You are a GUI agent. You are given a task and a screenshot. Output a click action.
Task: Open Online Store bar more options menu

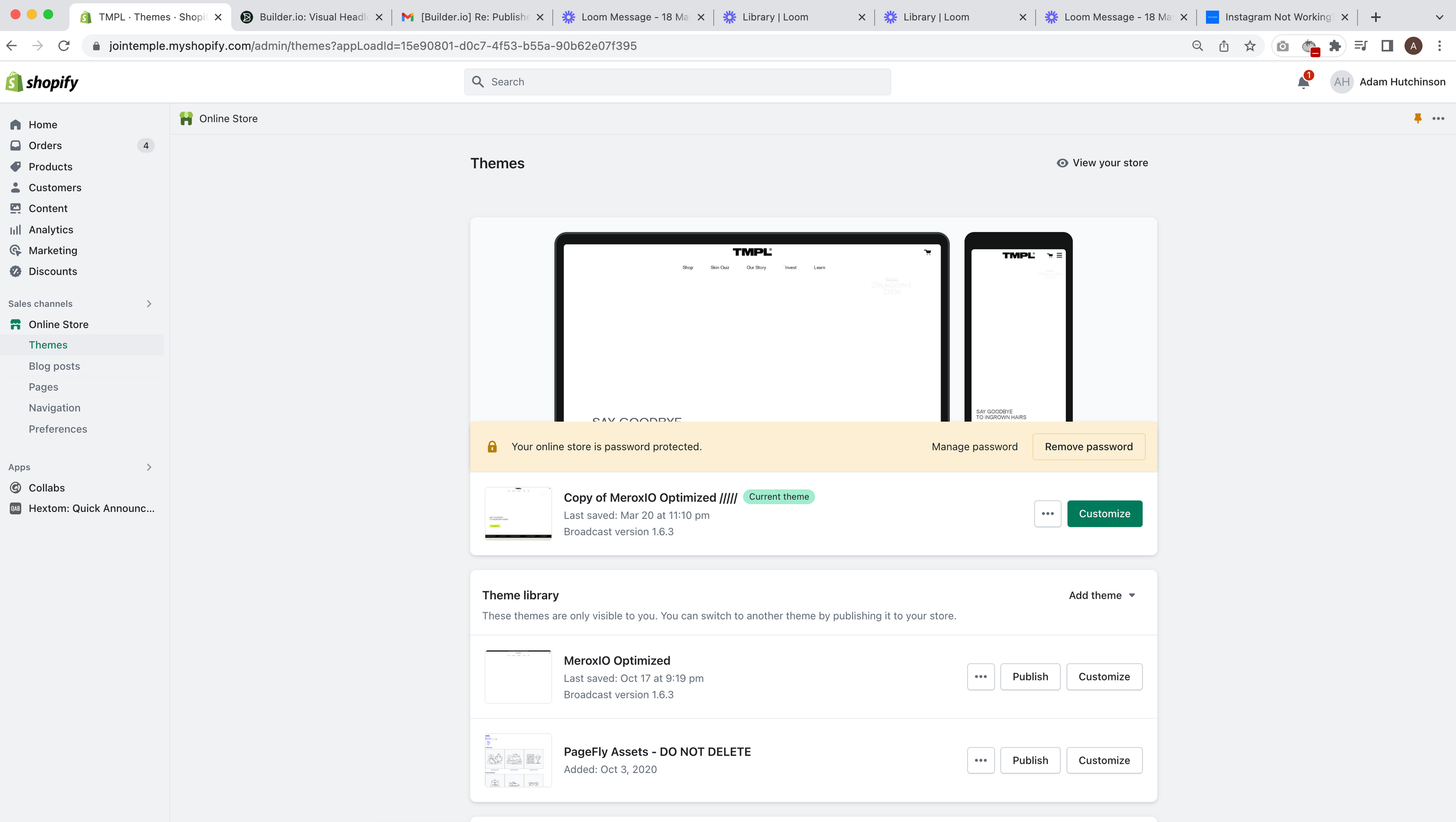pyautogui.click(x=1439, y=118)
